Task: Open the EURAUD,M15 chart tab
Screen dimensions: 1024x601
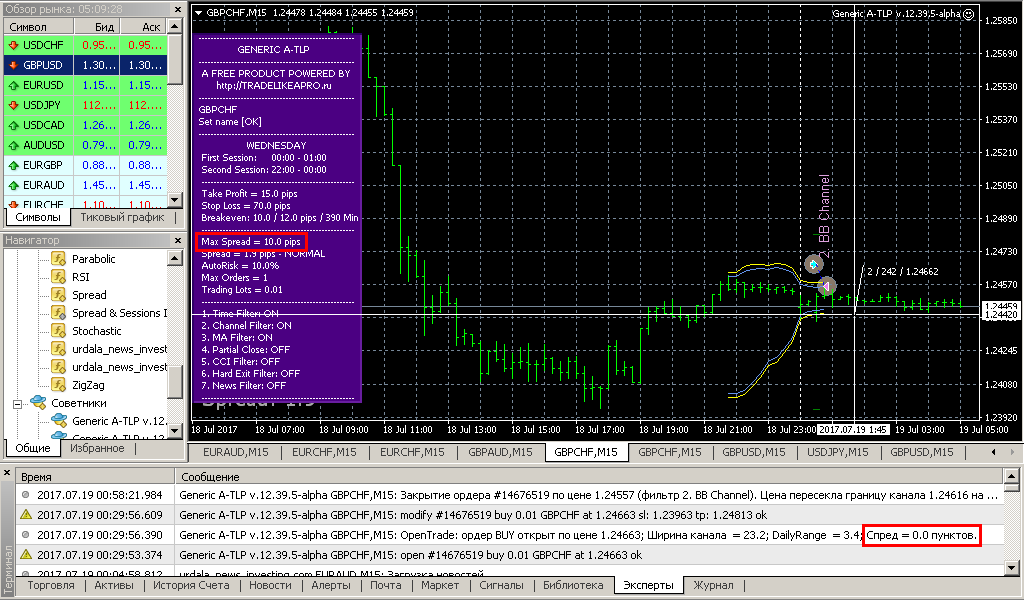Action: 236,452
